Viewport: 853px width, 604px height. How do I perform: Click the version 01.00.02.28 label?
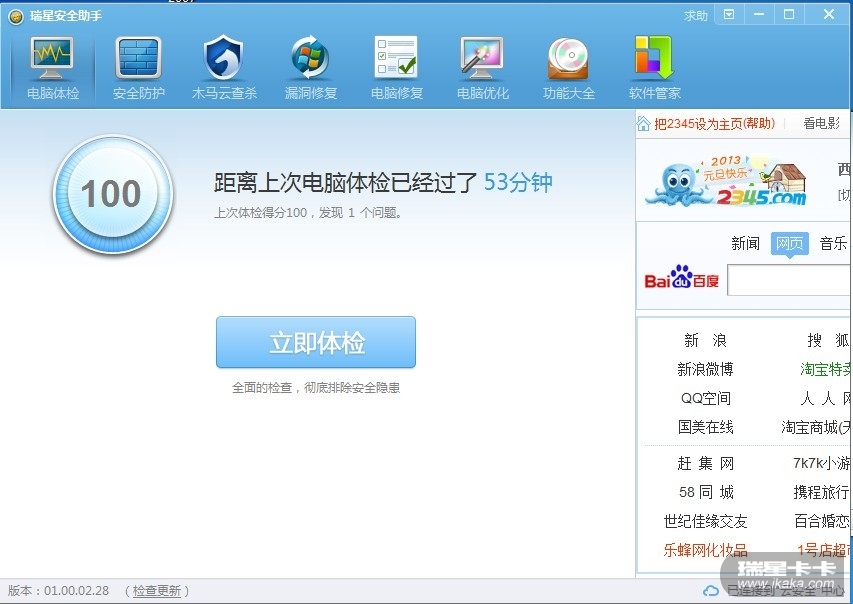58,591
